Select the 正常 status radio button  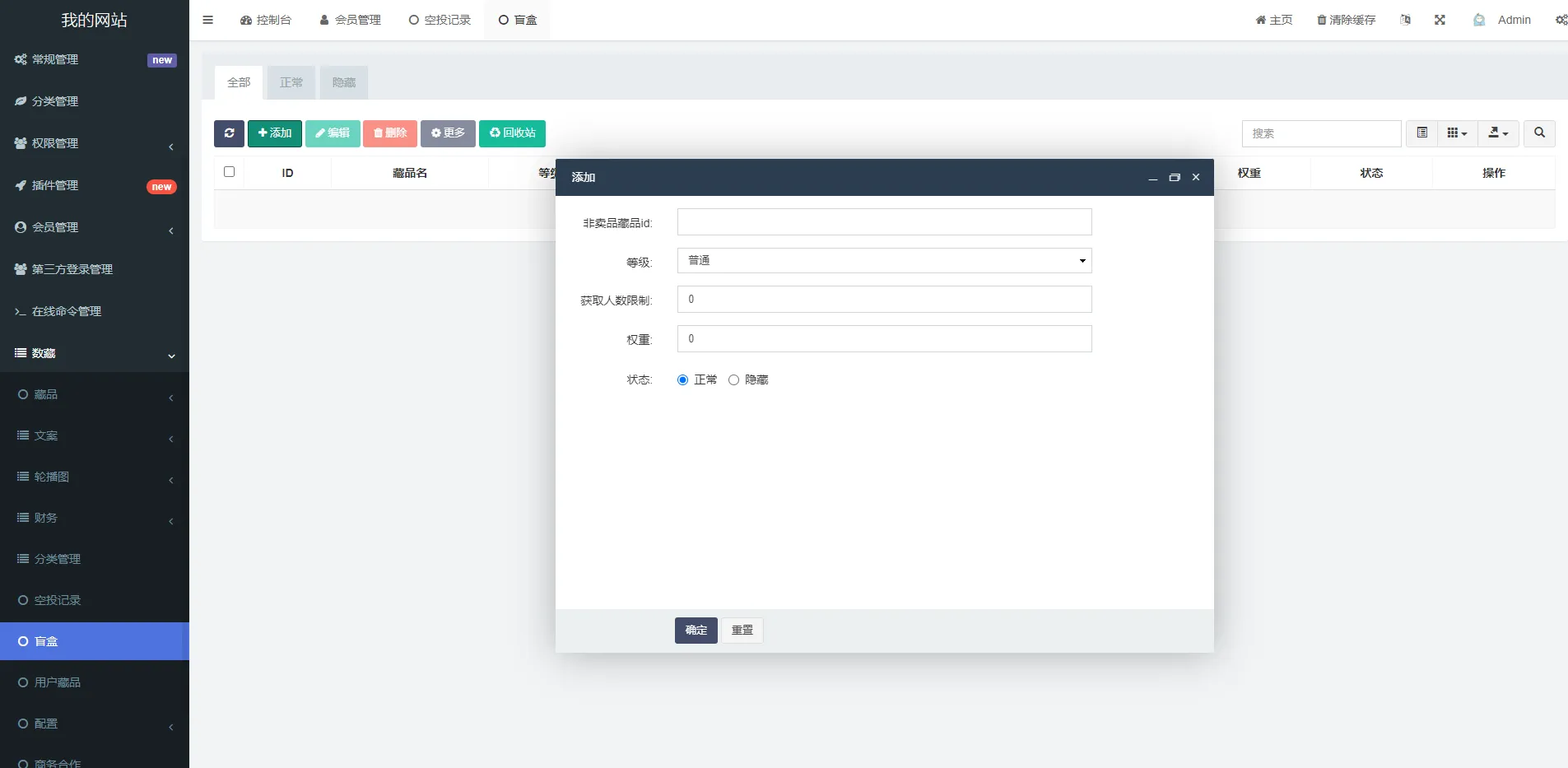(x=682, y=380)
